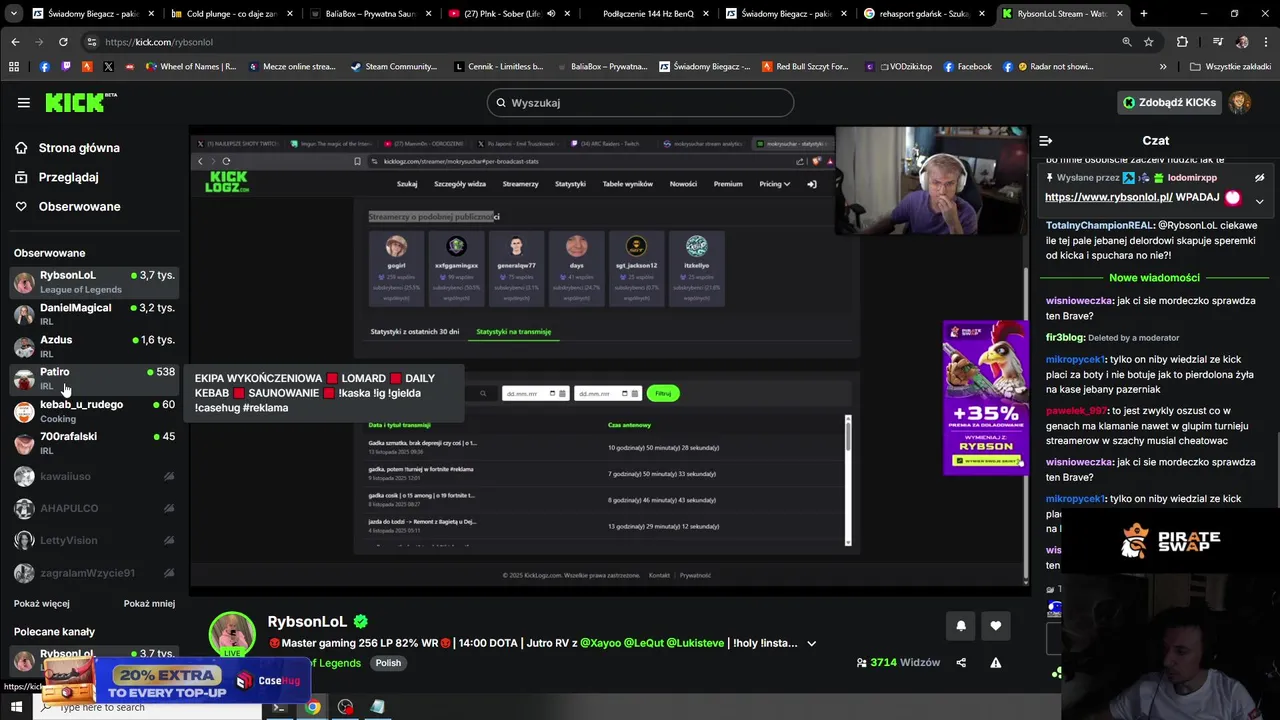1280x720 pixels.
Task: Click Pokaż mniej in sidebar
Action: point(149,604)
